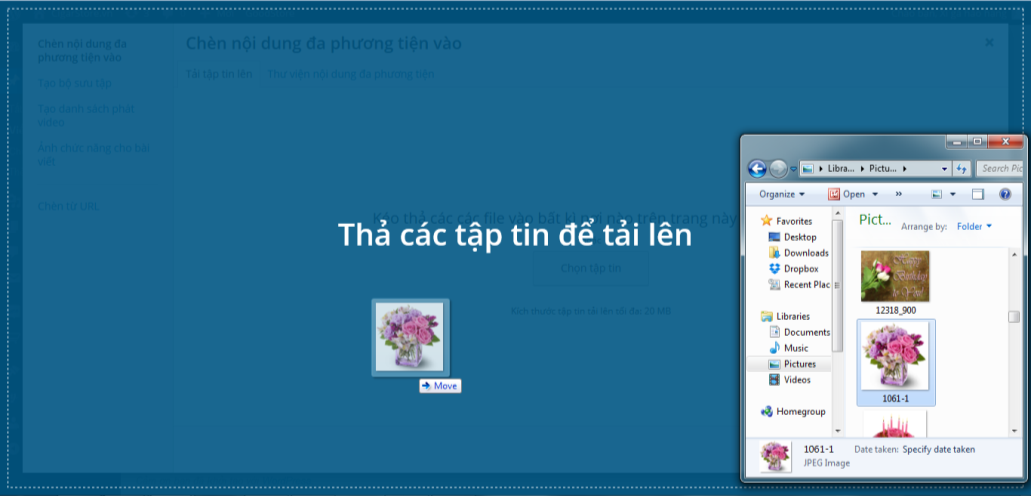This screenshot has width=1031, height=496.
Task: Click the Videos filmstrip icon
Action: [775, 380]
